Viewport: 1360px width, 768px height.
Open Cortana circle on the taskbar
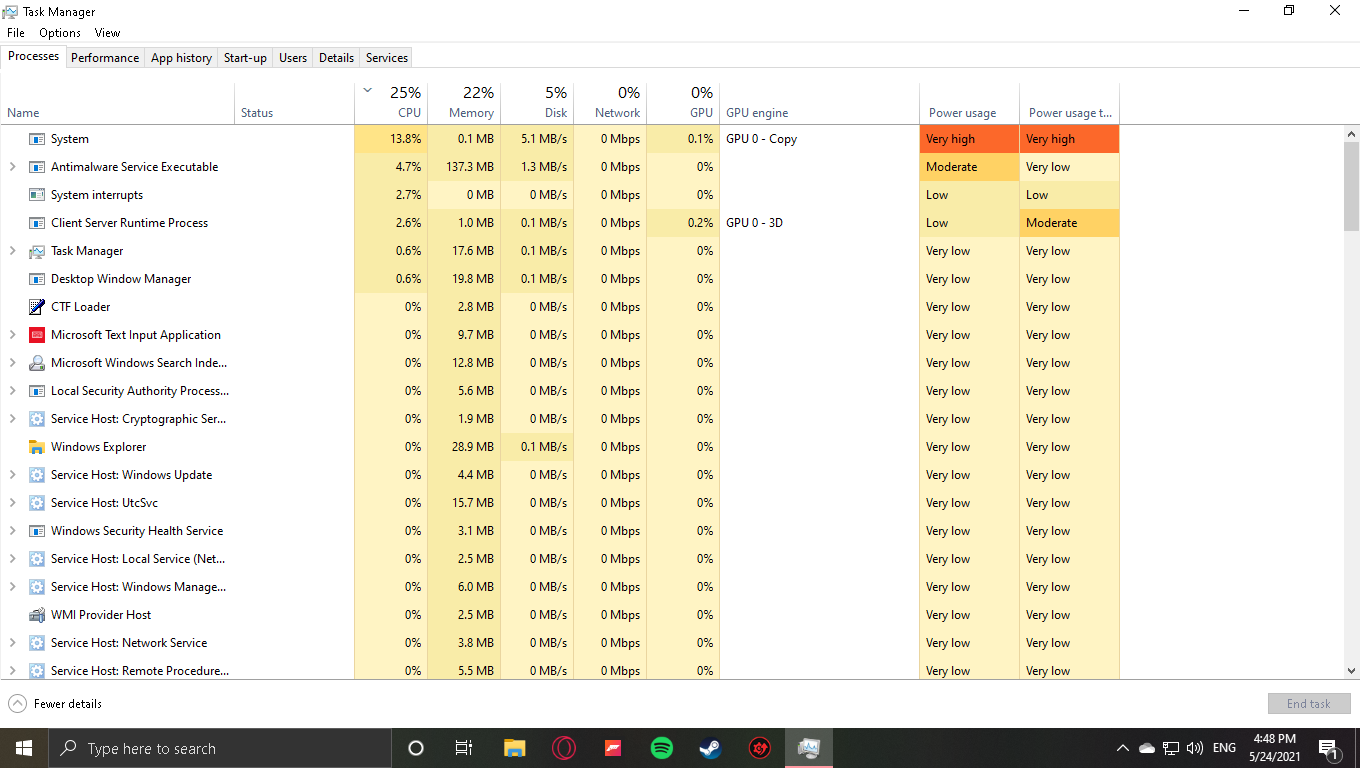[x=416, y=748]
